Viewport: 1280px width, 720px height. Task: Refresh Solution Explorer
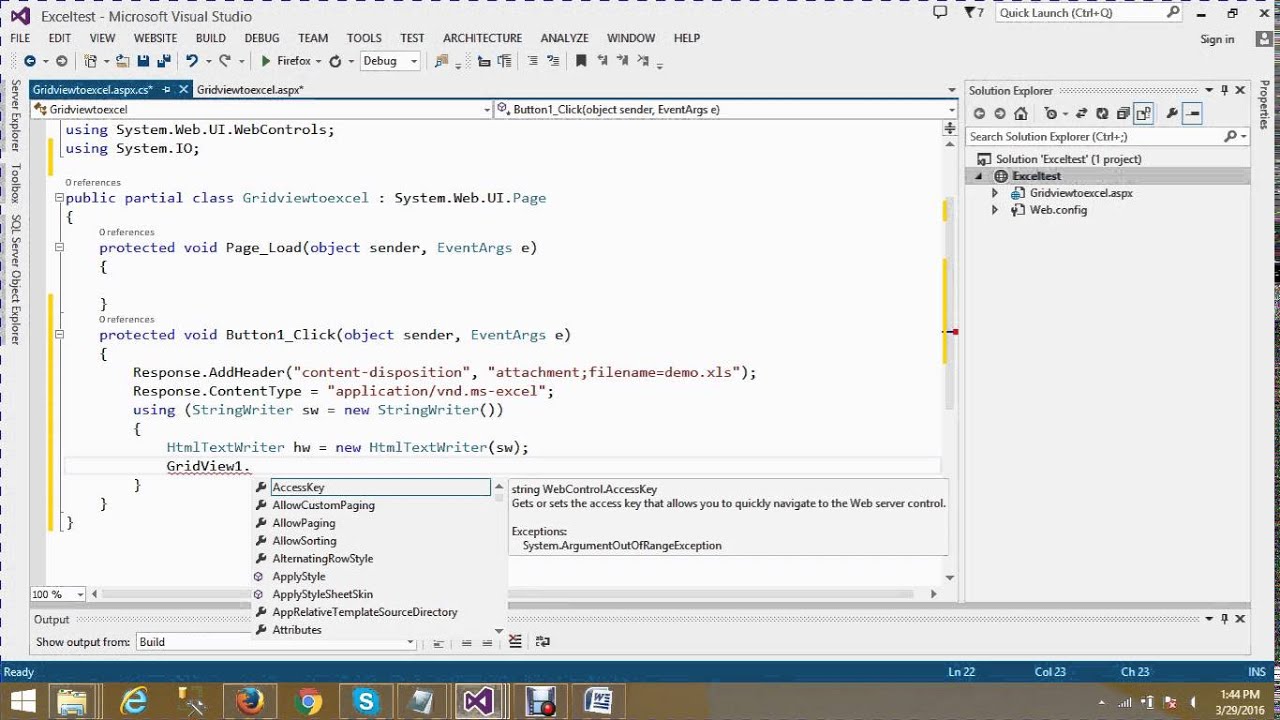(x=1102, y=114)
